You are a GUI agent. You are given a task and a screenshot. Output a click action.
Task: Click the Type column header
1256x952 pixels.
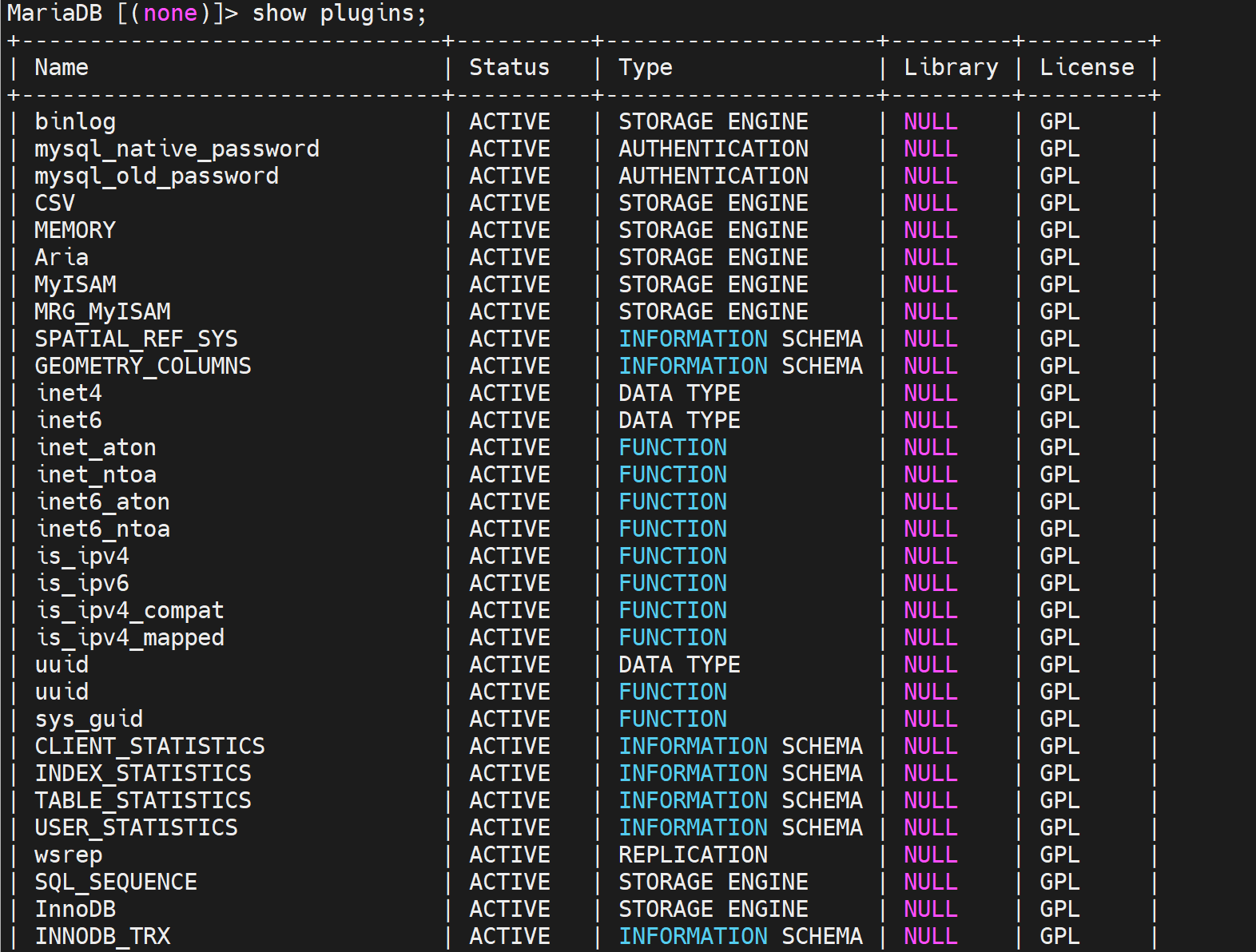(x=645, y=68)
